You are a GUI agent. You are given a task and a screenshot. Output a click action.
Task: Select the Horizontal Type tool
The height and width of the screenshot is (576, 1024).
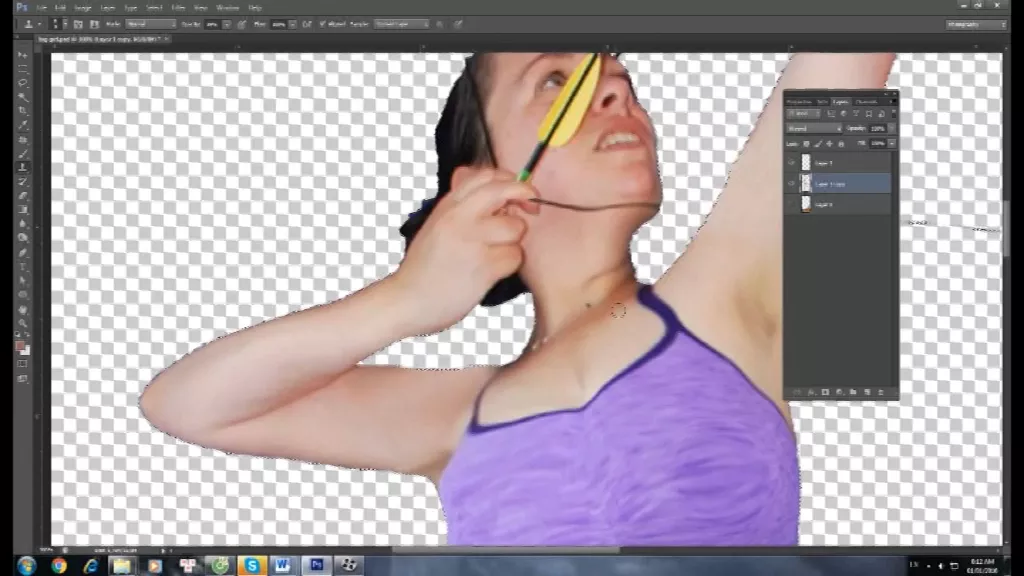coord(23,266)
